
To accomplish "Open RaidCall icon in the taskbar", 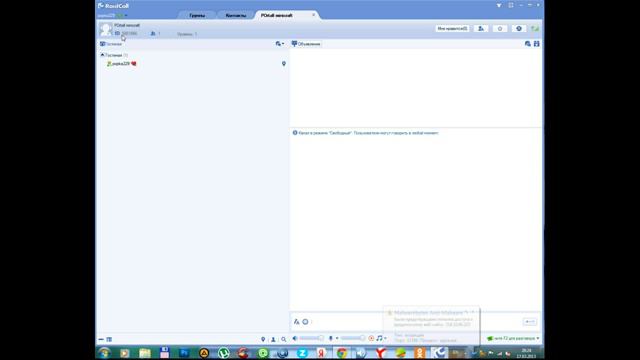I will pyautogui.click(x=439, y=353).
